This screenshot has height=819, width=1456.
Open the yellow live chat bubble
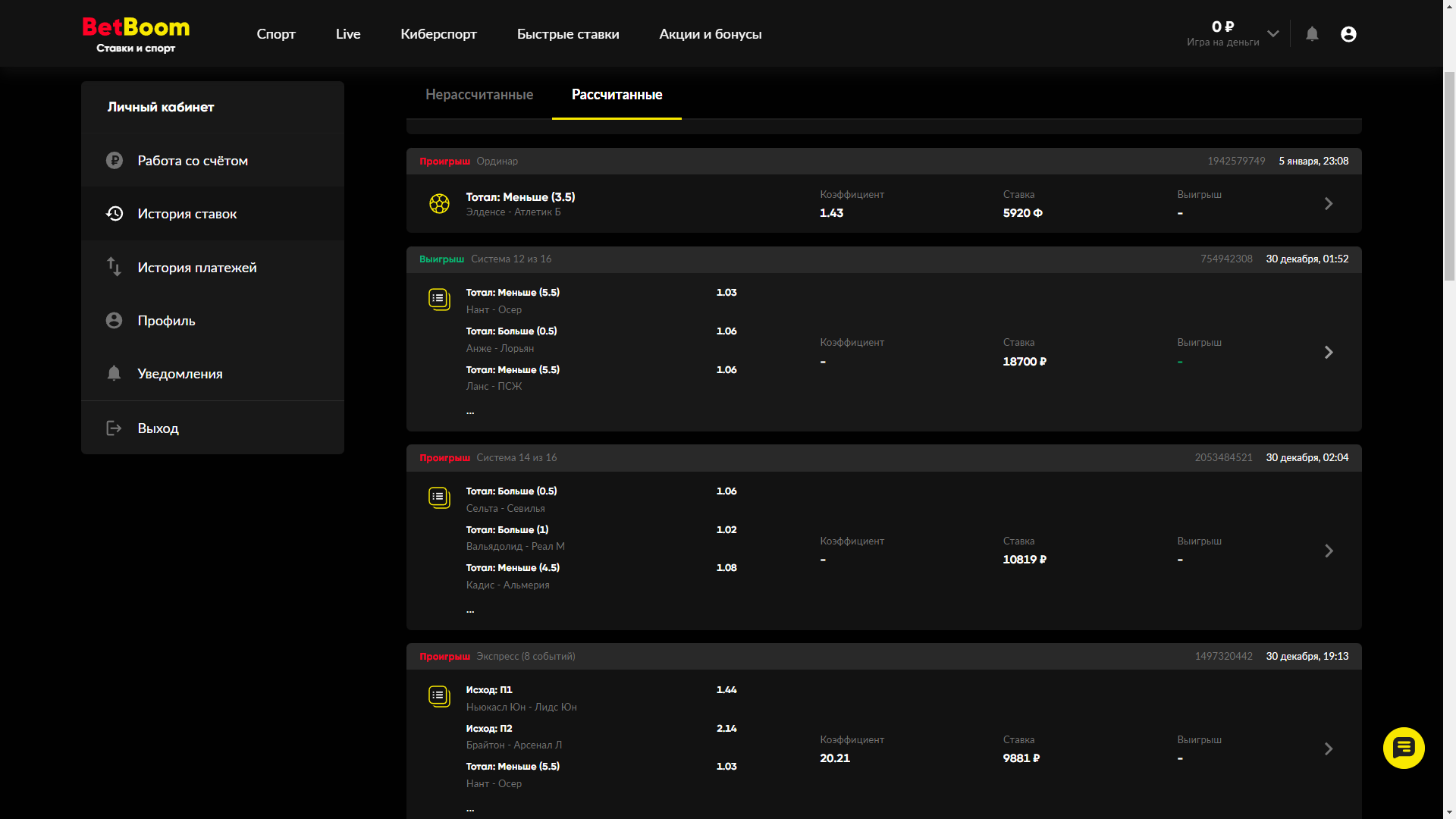1404,748
